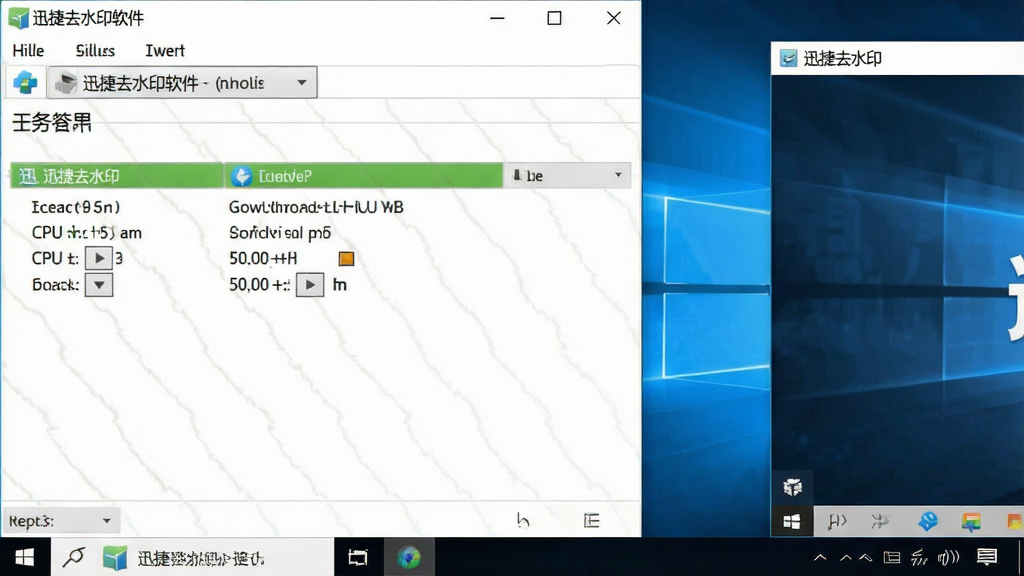
Task: Select the green 迅捷去水印 column header
Action: pyautogui.click(x=116, y=176)
